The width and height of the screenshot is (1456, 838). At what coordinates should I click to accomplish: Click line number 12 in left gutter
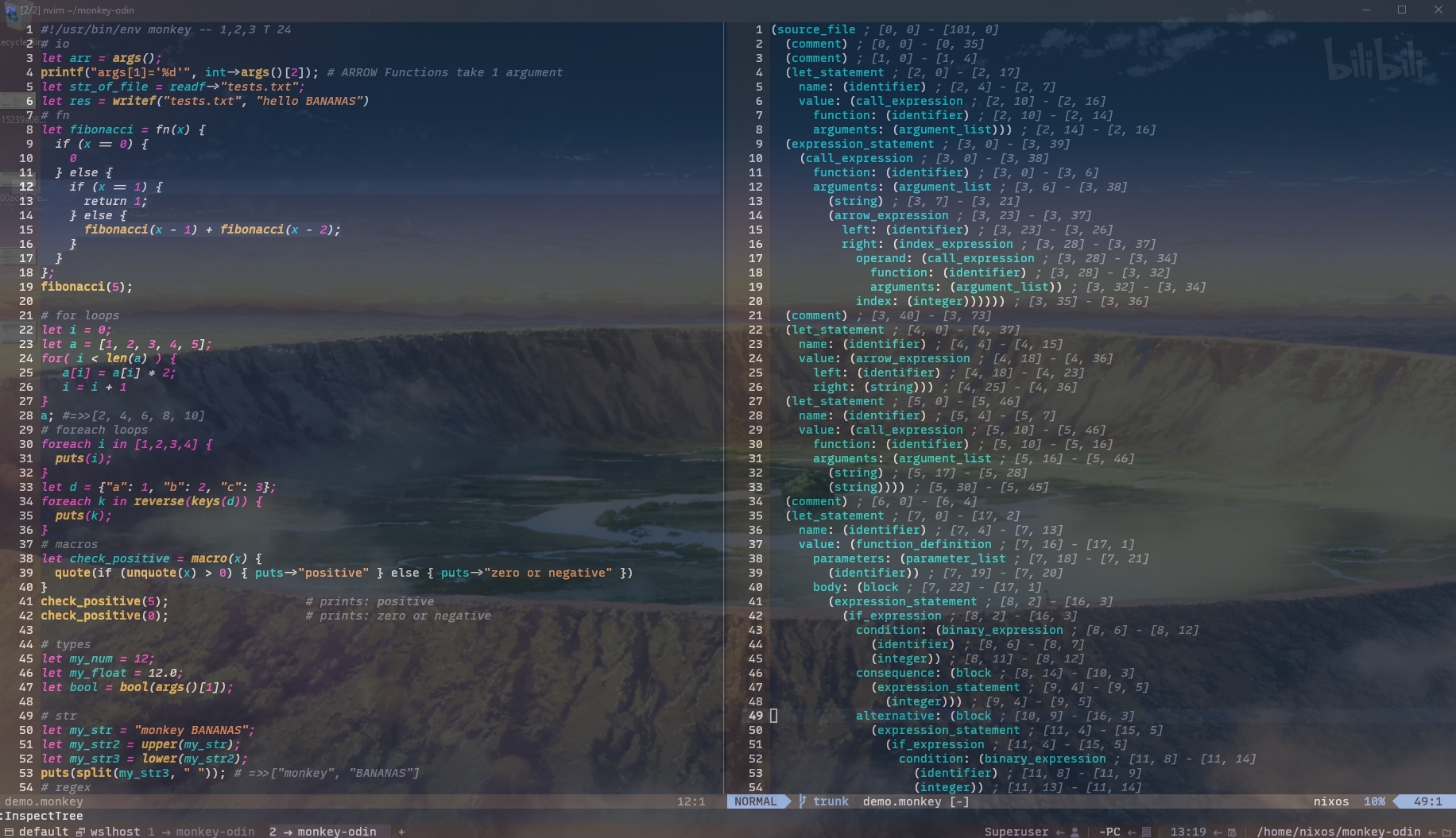pyautogui.click(x=26, y=187)
